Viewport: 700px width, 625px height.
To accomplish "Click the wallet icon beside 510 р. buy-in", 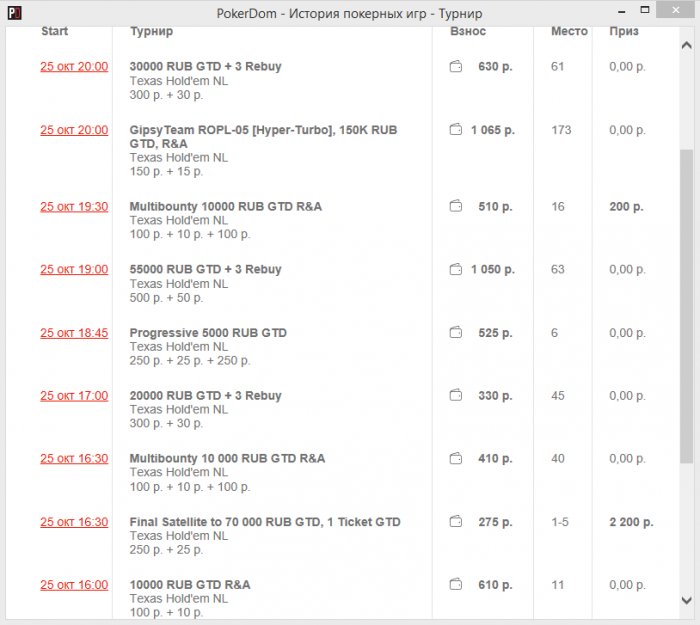I will pyautogui.click(x=456, y=207).
